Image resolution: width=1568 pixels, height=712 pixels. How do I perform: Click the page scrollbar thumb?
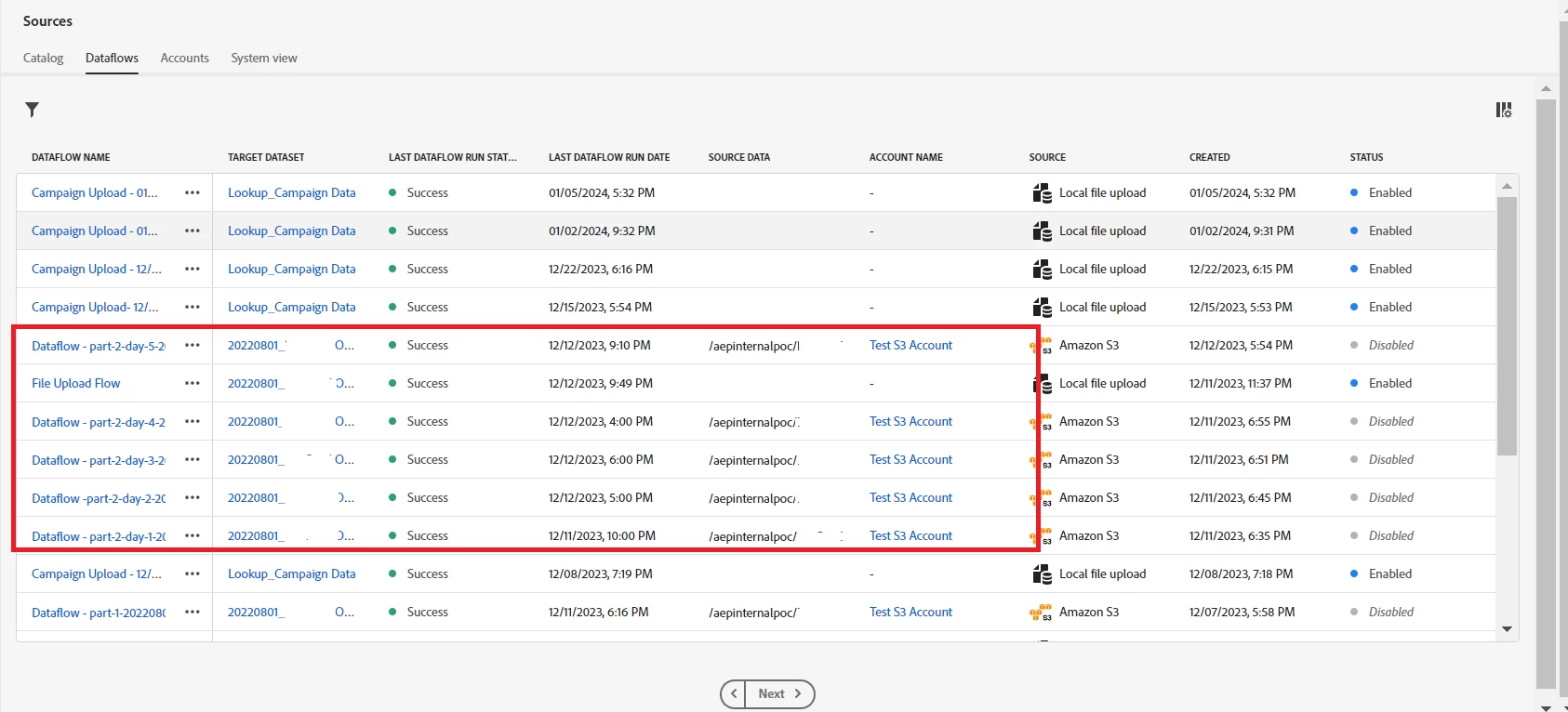pos(1546,393)
